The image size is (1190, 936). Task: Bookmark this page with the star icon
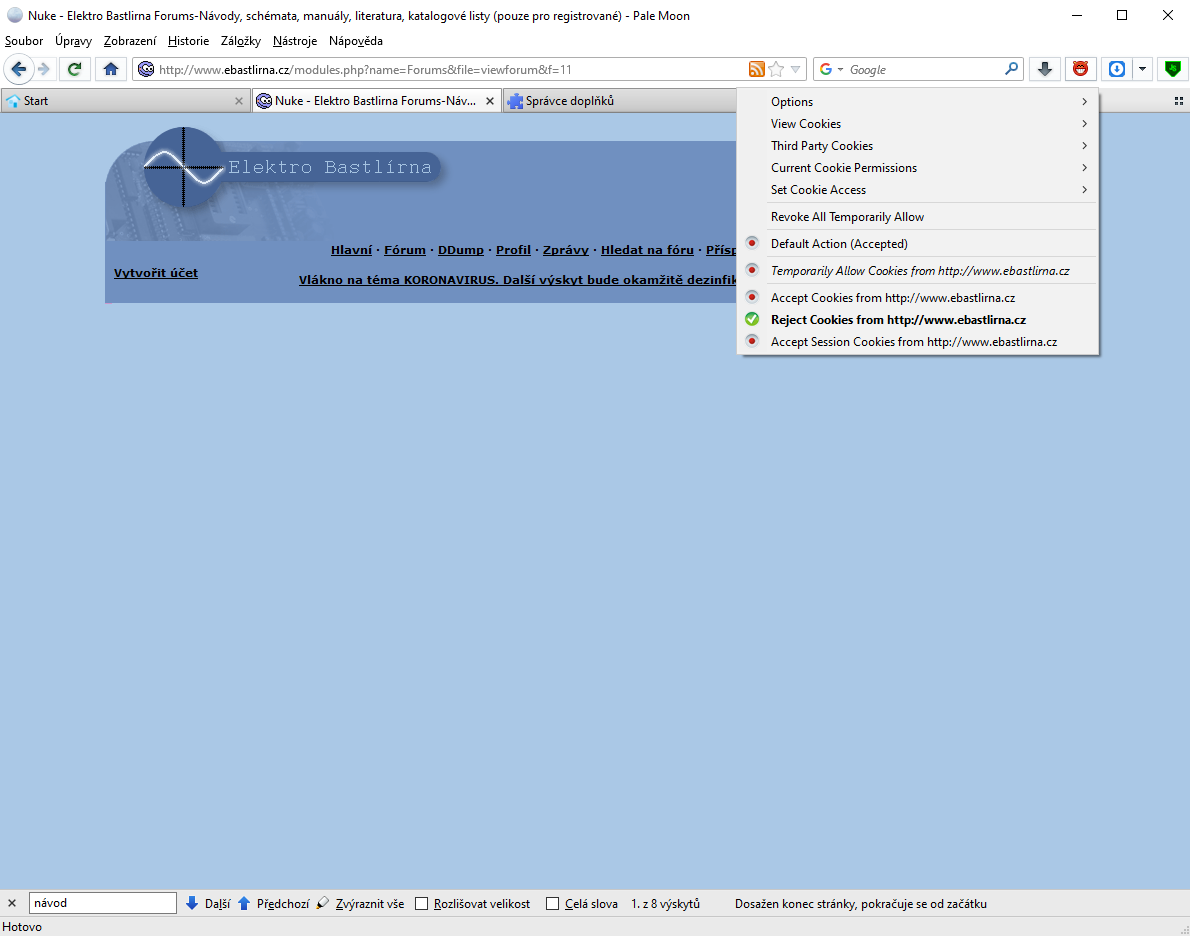pyautogui.click(x=776, y=69)
